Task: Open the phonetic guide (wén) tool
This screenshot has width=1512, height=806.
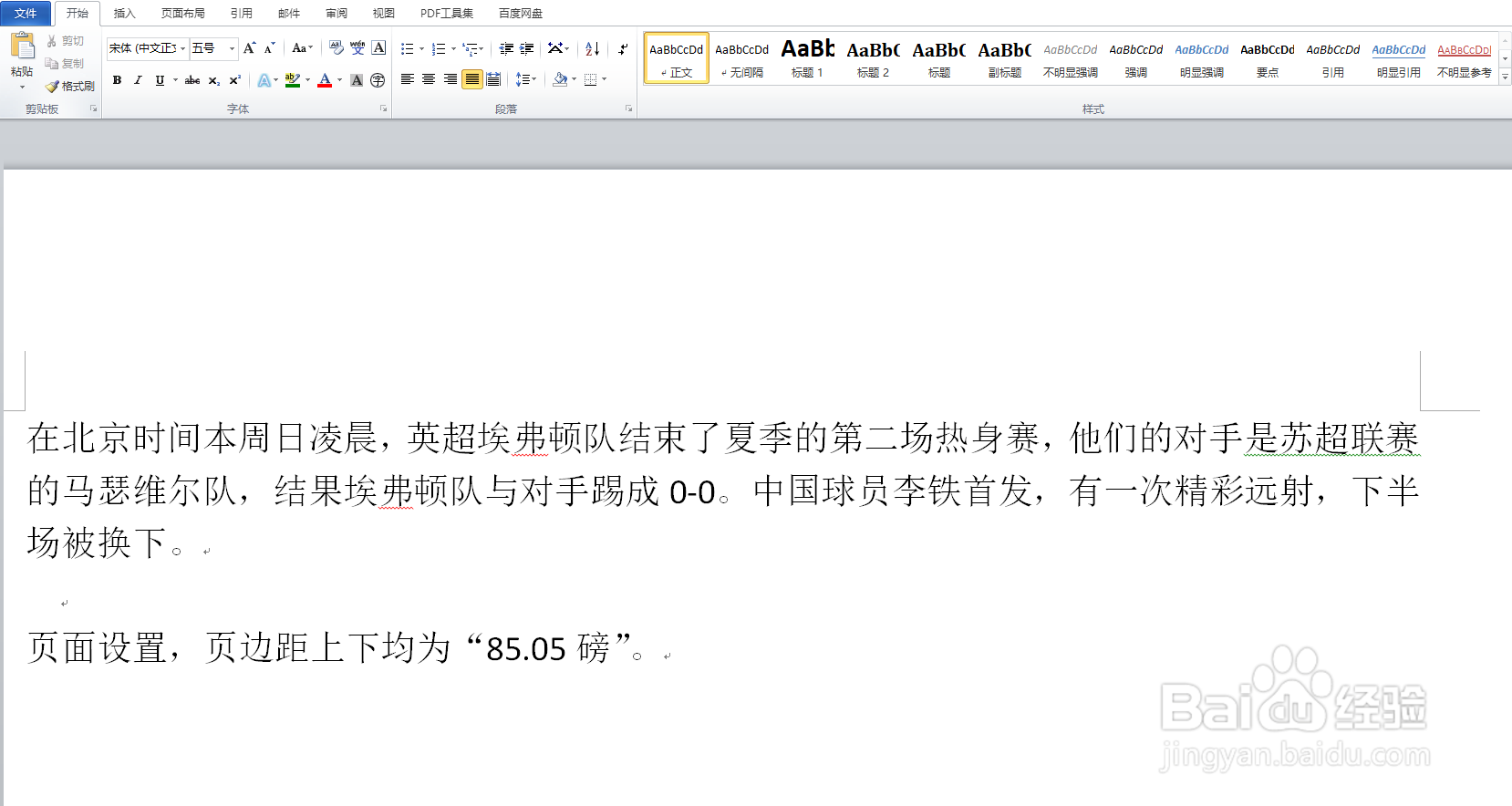Action: [357, 48]
